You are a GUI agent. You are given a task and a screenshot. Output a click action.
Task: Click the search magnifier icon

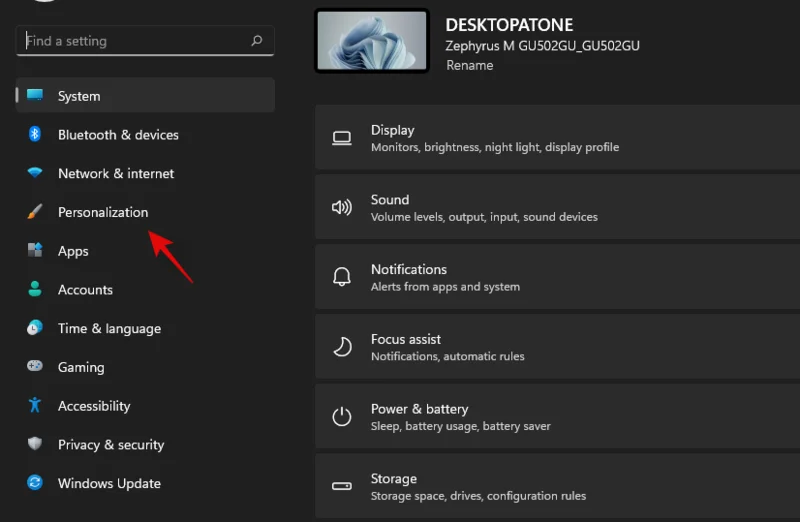tap(257, 40)
